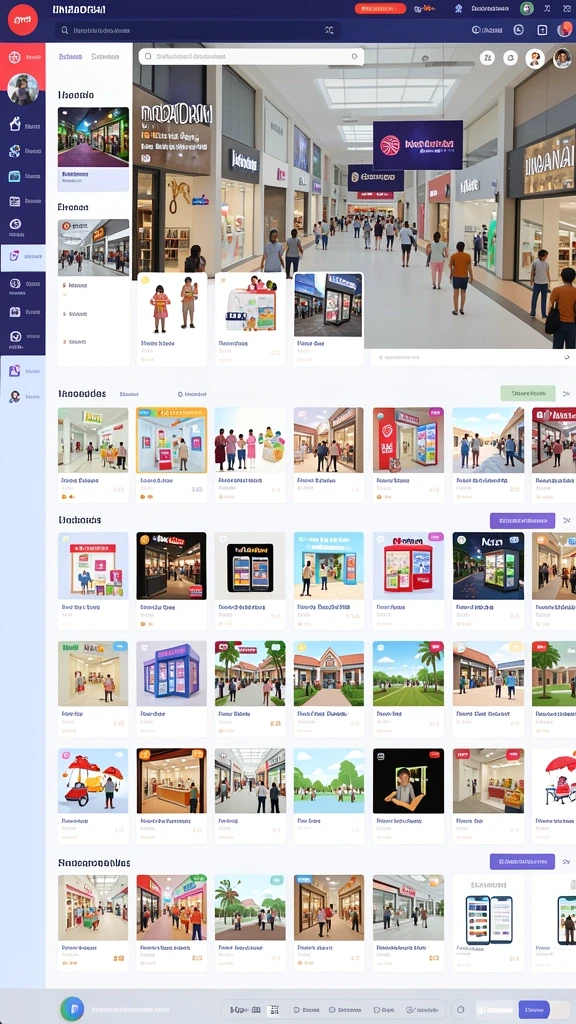
Task: Open the people icon above the mall banner
Action: click(487, 58)
